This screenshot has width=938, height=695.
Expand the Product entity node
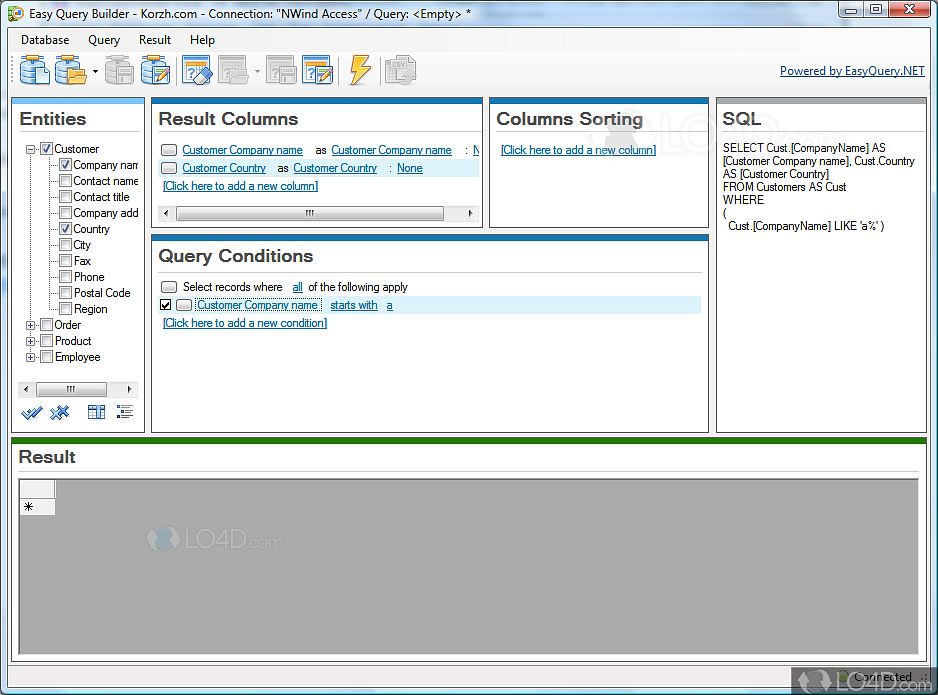(30, 340)
